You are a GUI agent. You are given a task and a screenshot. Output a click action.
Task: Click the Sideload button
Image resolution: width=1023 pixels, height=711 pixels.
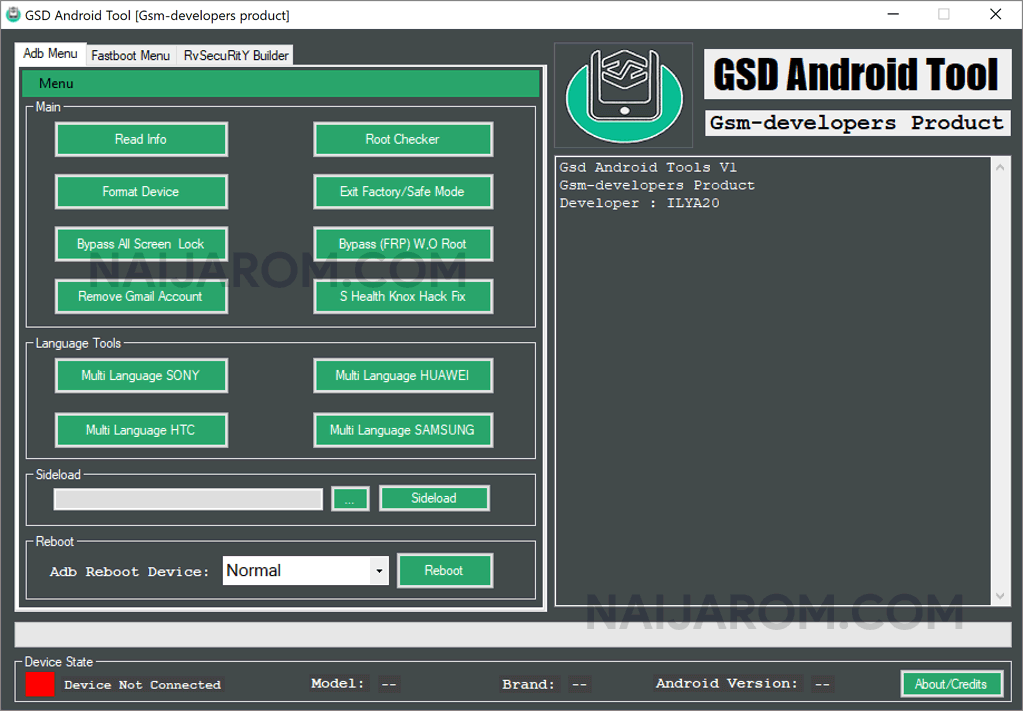tap(434, 498)
